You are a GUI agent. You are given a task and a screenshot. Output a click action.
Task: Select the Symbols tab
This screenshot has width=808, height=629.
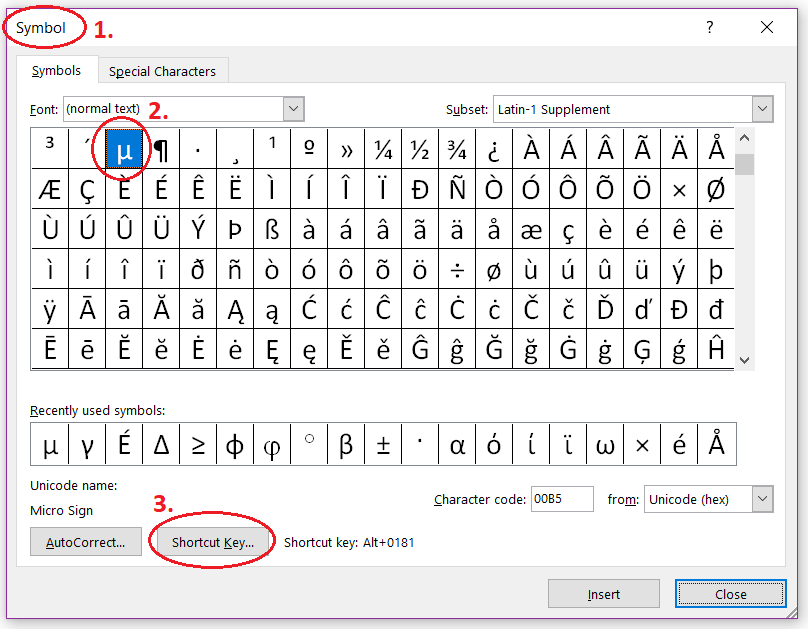point(56,71)
